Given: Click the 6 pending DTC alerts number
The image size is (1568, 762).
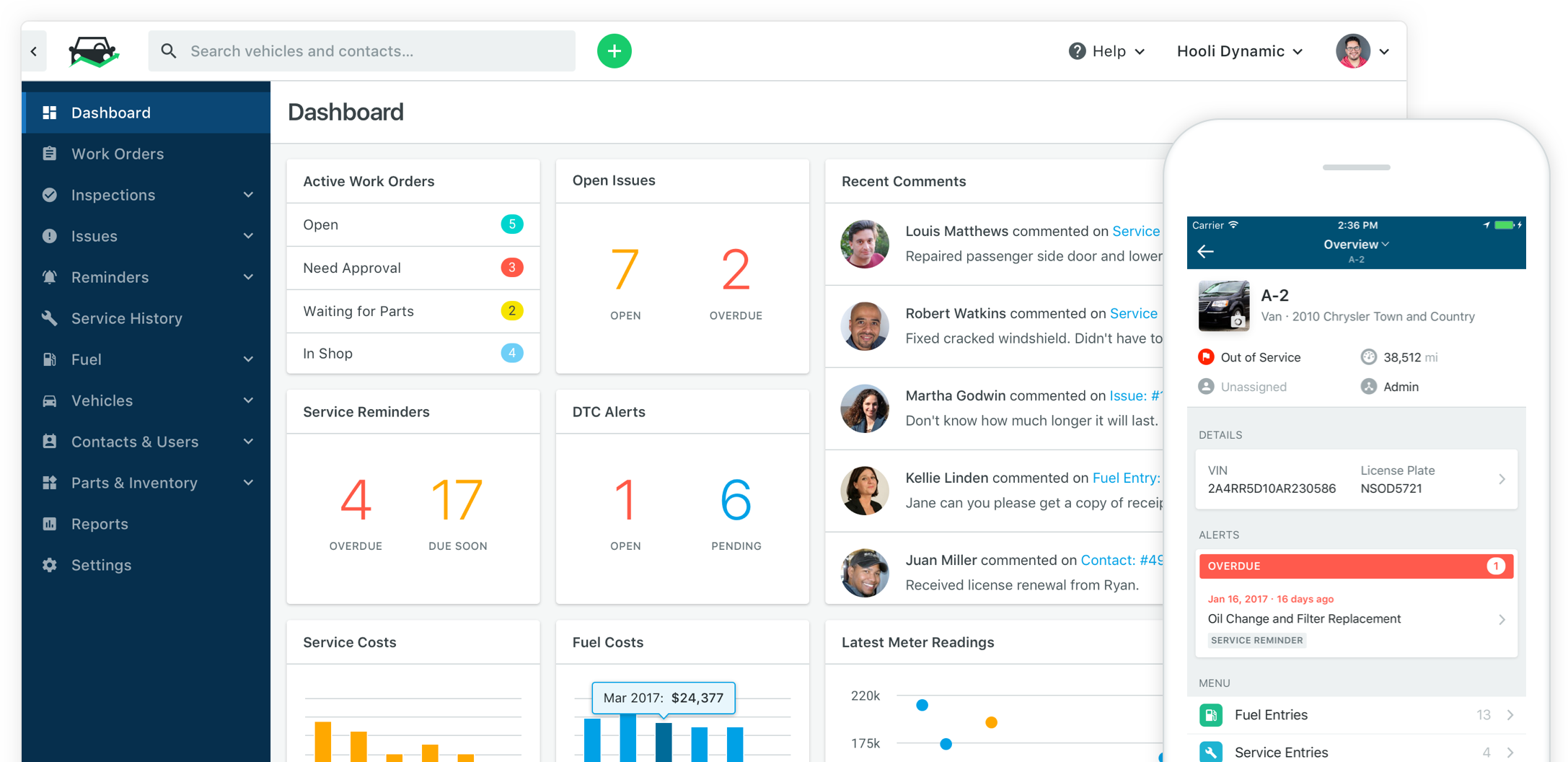Looking at the screenshot, I should [x=736, y=499].
